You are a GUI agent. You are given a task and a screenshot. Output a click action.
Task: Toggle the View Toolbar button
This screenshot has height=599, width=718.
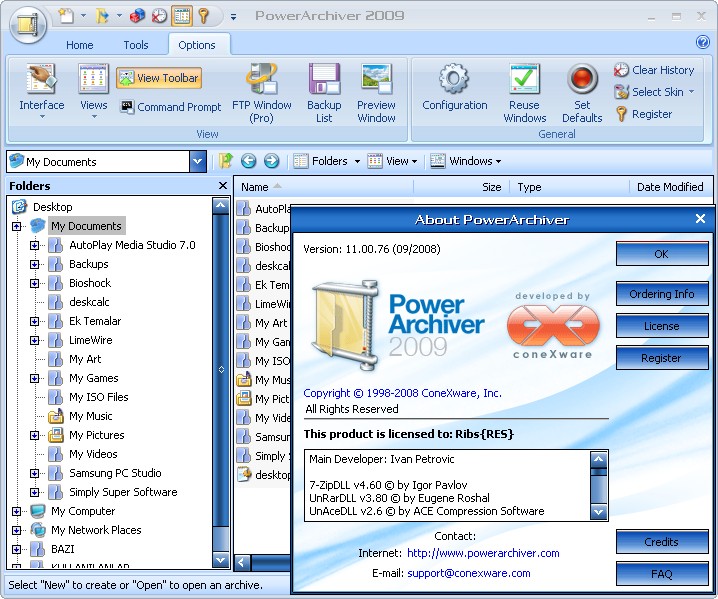pyautogui.click(x=158, y=78)
